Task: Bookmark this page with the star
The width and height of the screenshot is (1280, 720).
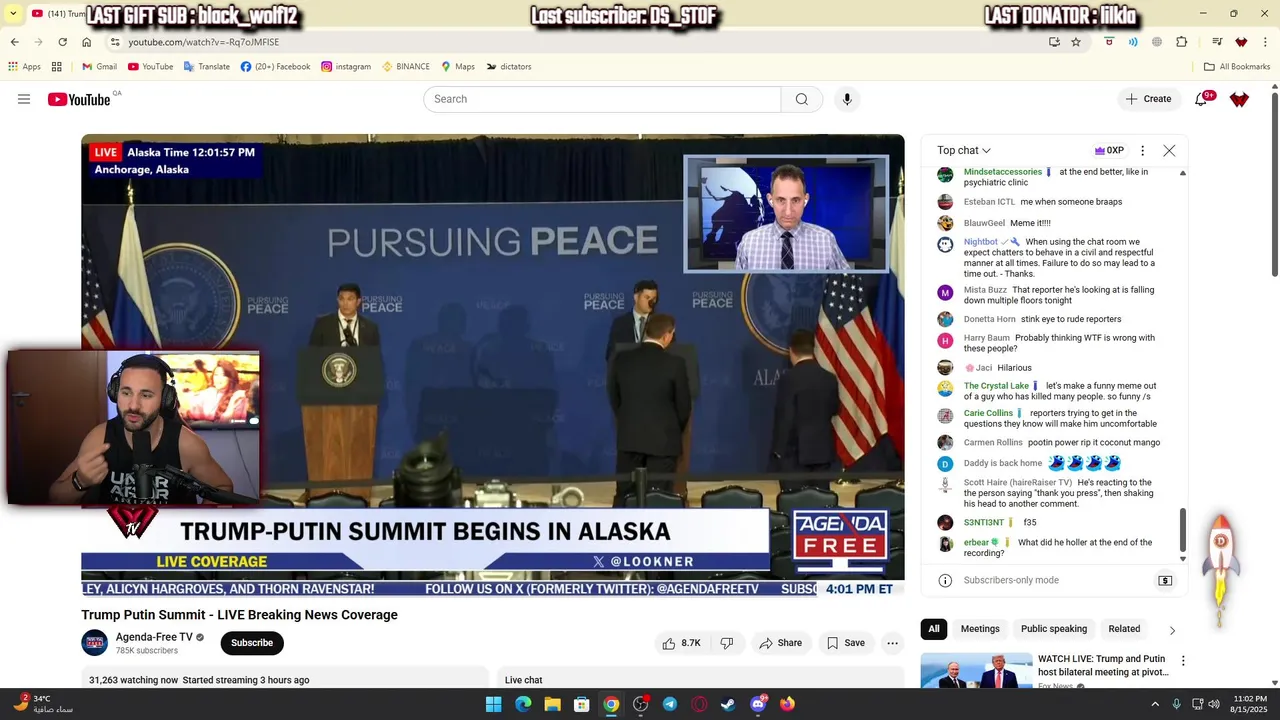Action: 1076,42
